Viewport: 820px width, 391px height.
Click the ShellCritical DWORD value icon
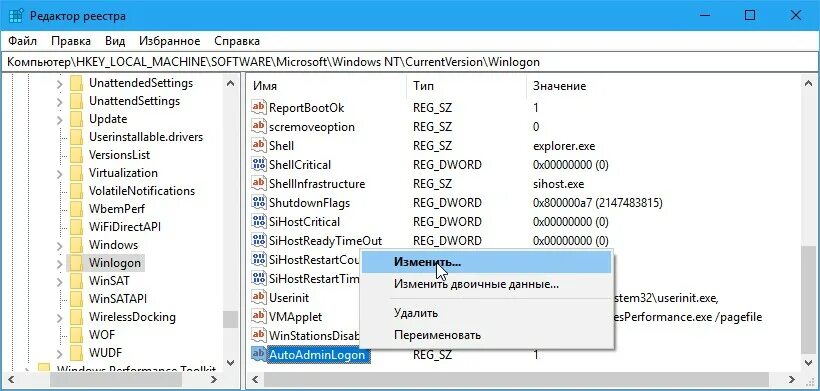[259, 165]
